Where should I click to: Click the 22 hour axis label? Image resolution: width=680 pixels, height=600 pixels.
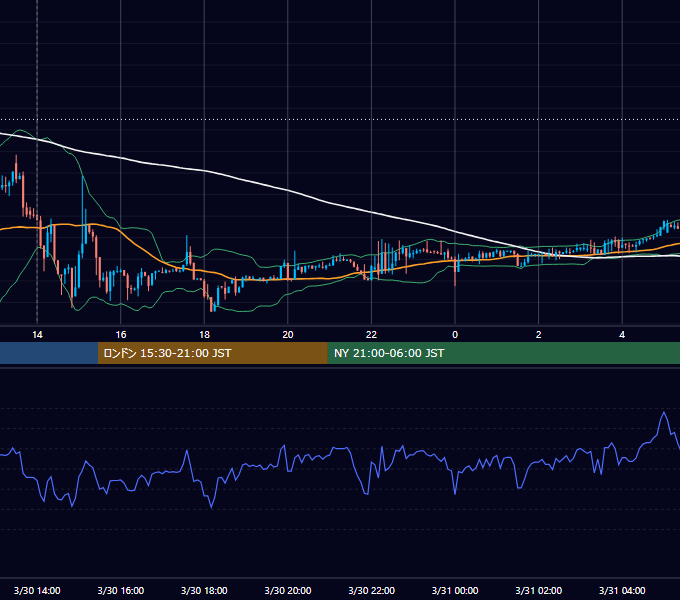click(x=371, y=335)
